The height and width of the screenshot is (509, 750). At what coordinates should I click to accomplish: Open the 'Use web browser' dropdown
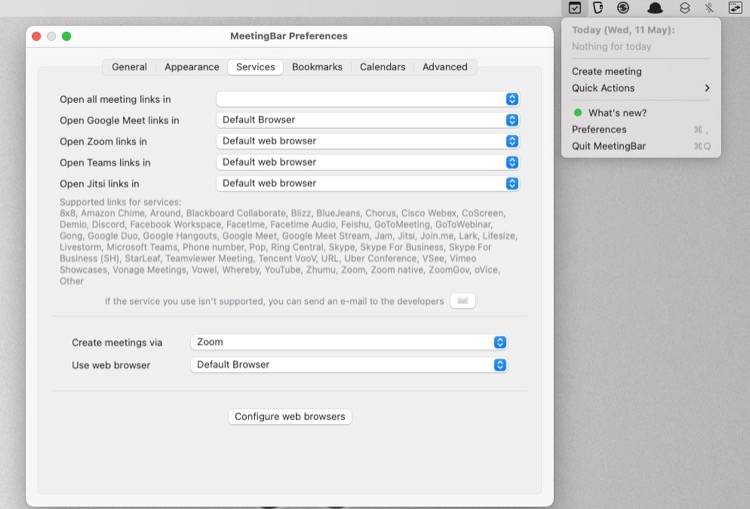pos(349,365)
